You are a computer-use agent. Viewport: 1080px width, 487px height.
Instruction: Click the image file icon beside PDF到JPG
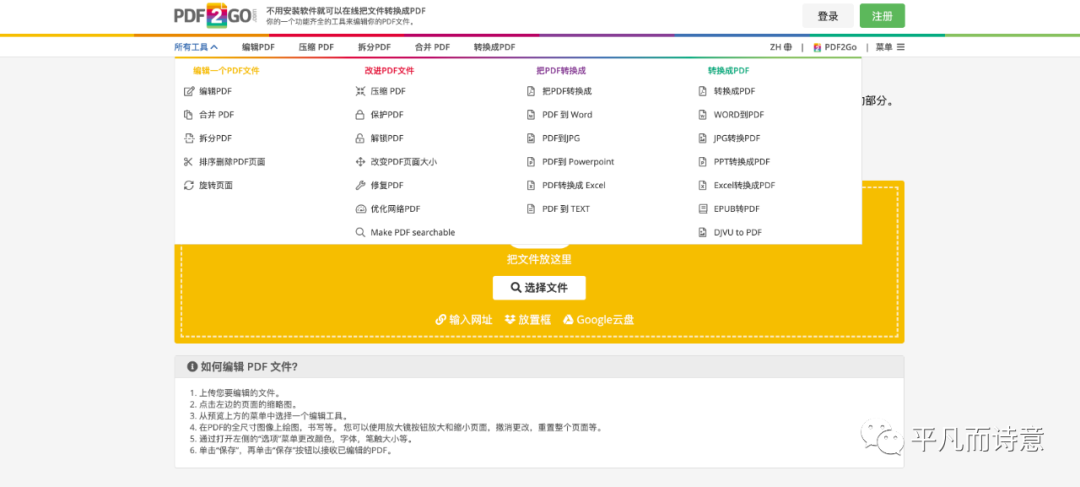(531, 138)
